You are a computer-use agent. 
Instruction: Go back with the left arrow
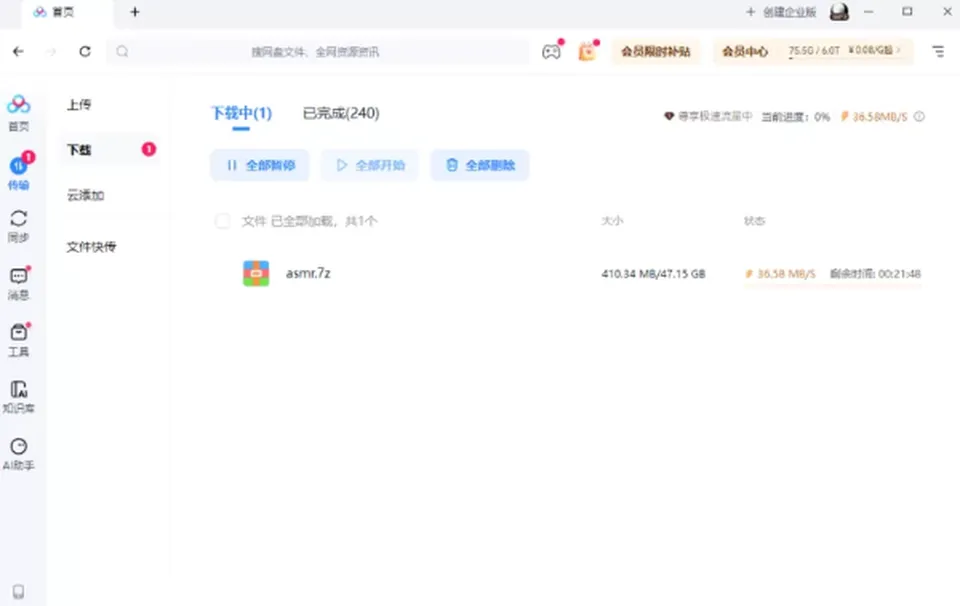[x=18, y=51]
